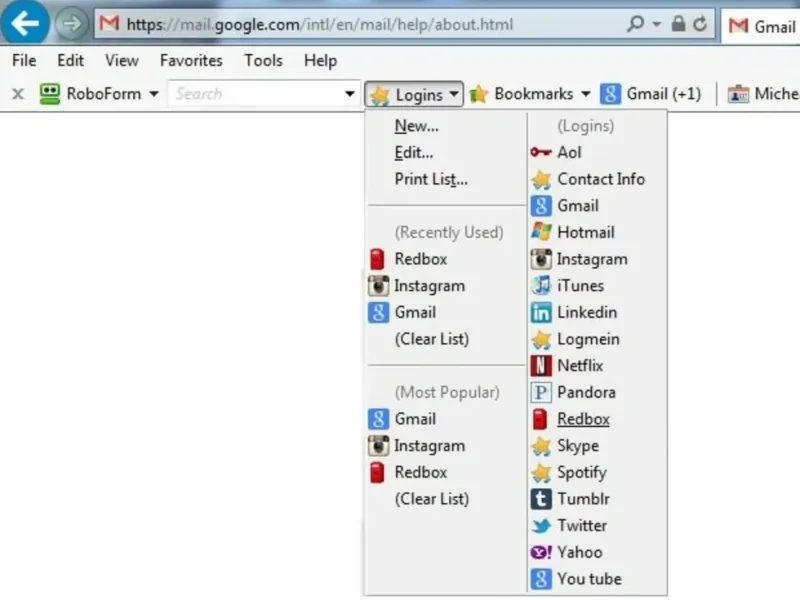Image resolution: width=800 pixels, height=600 pixels.
Task: Click the browser Forward arrow button
Action: (71, 23)
